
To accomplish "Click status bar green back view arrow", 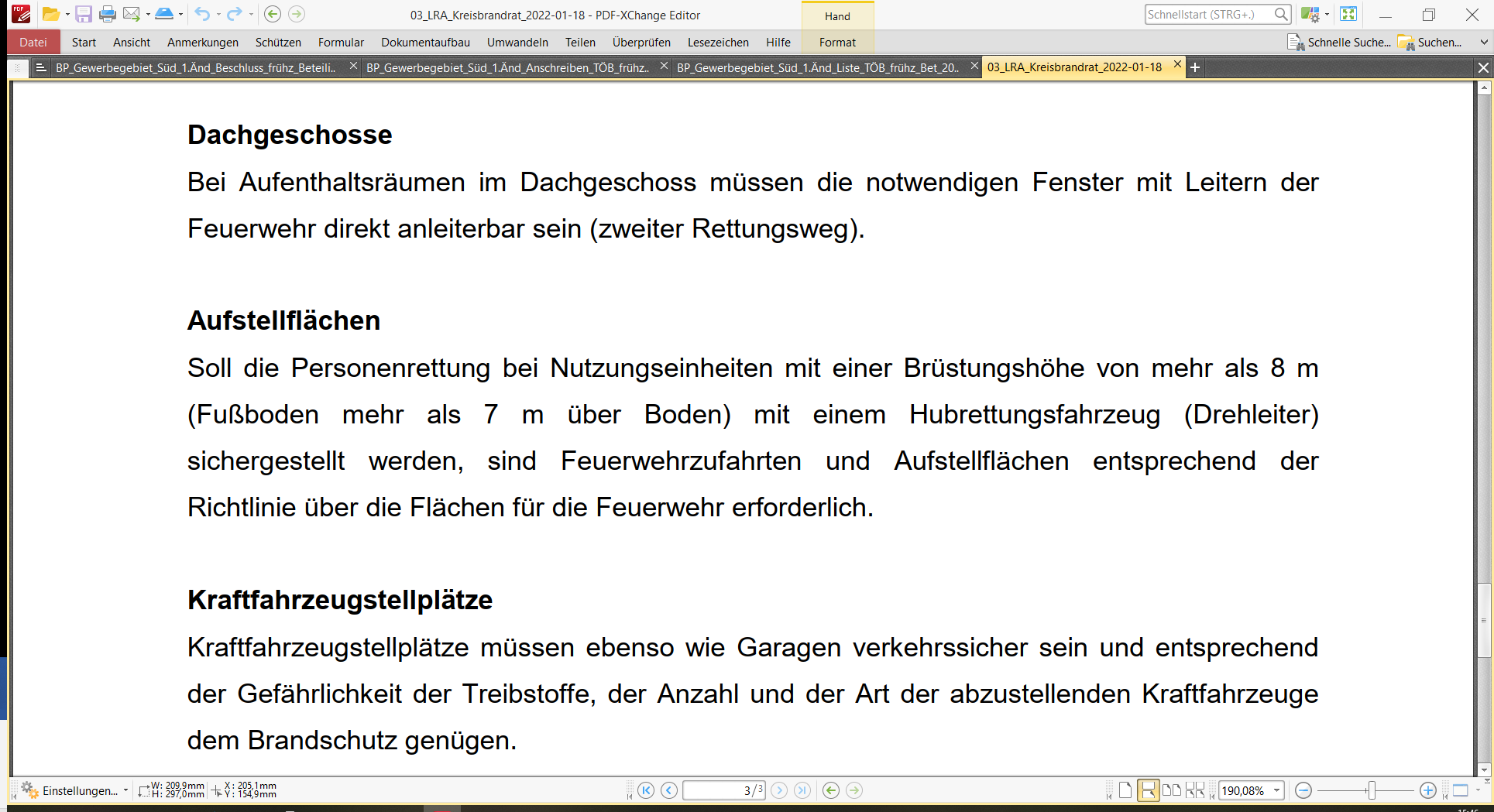I will coord(831,790).
